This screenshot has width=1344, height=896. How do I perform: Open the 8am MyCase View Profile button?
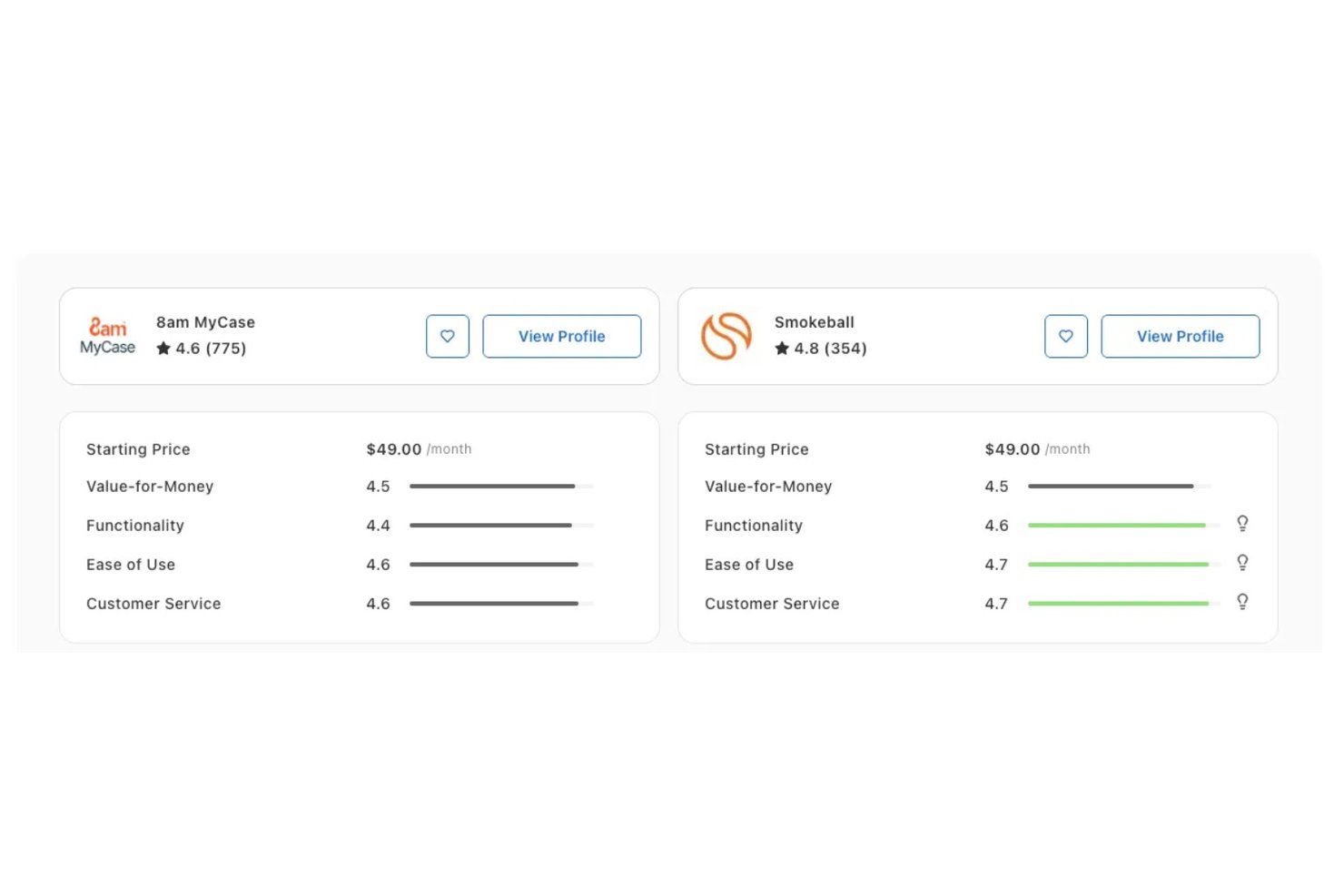(562, 336)
